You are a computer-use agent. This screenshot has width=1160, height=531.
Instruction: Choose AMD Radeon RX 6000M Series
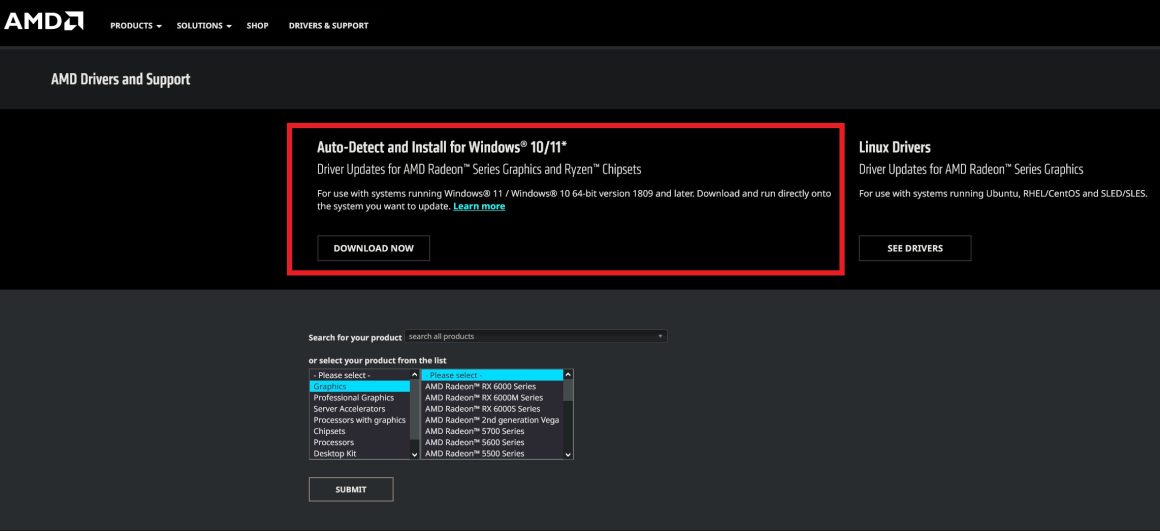pyautogui.click(x=492, y=398)
